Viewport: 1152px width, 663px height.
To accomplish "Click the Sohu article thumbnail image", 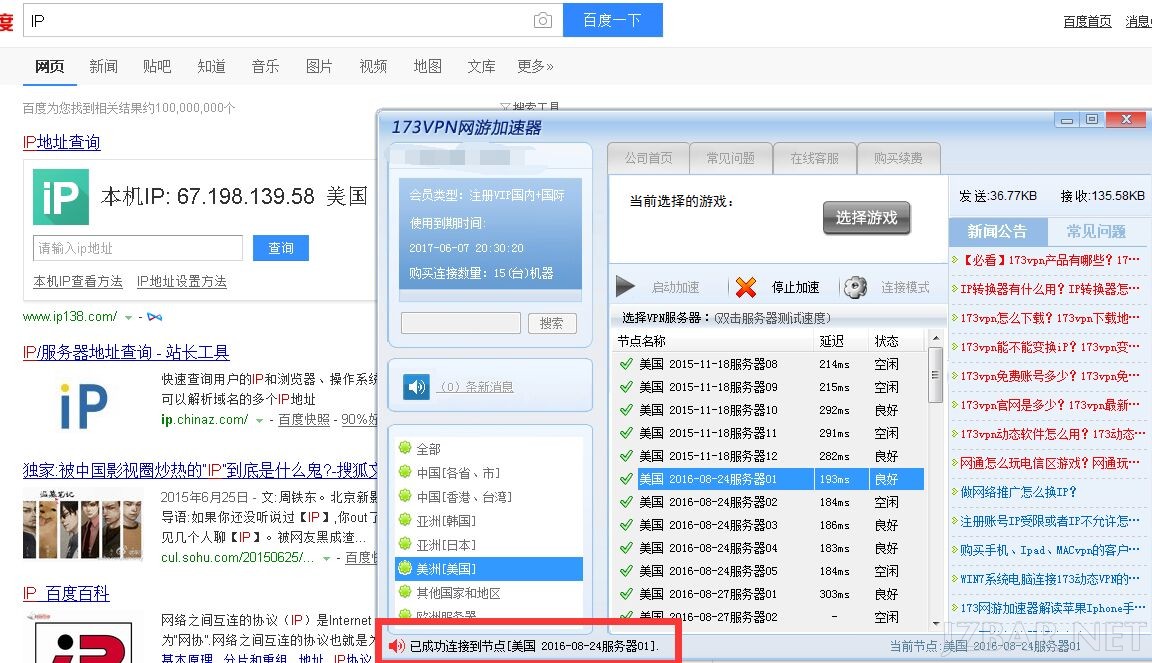I will point(81,525).
